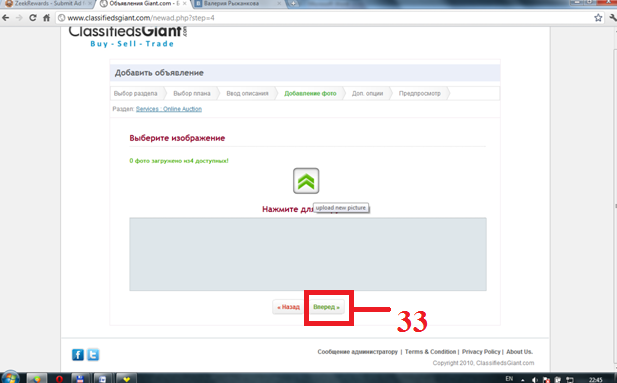This screenshot has height=383, width=617.
Task: Click the green upload new picture icon
Action: coord(306,181)
